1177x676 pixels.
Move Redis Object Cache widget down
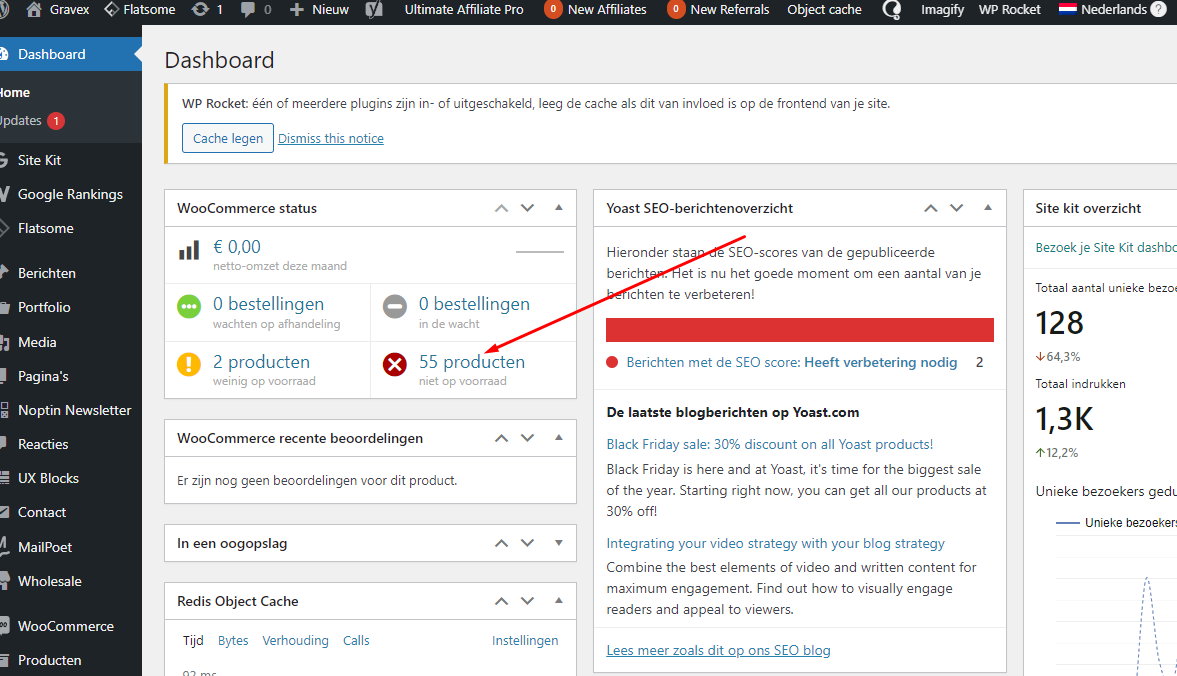coord(528,601)
